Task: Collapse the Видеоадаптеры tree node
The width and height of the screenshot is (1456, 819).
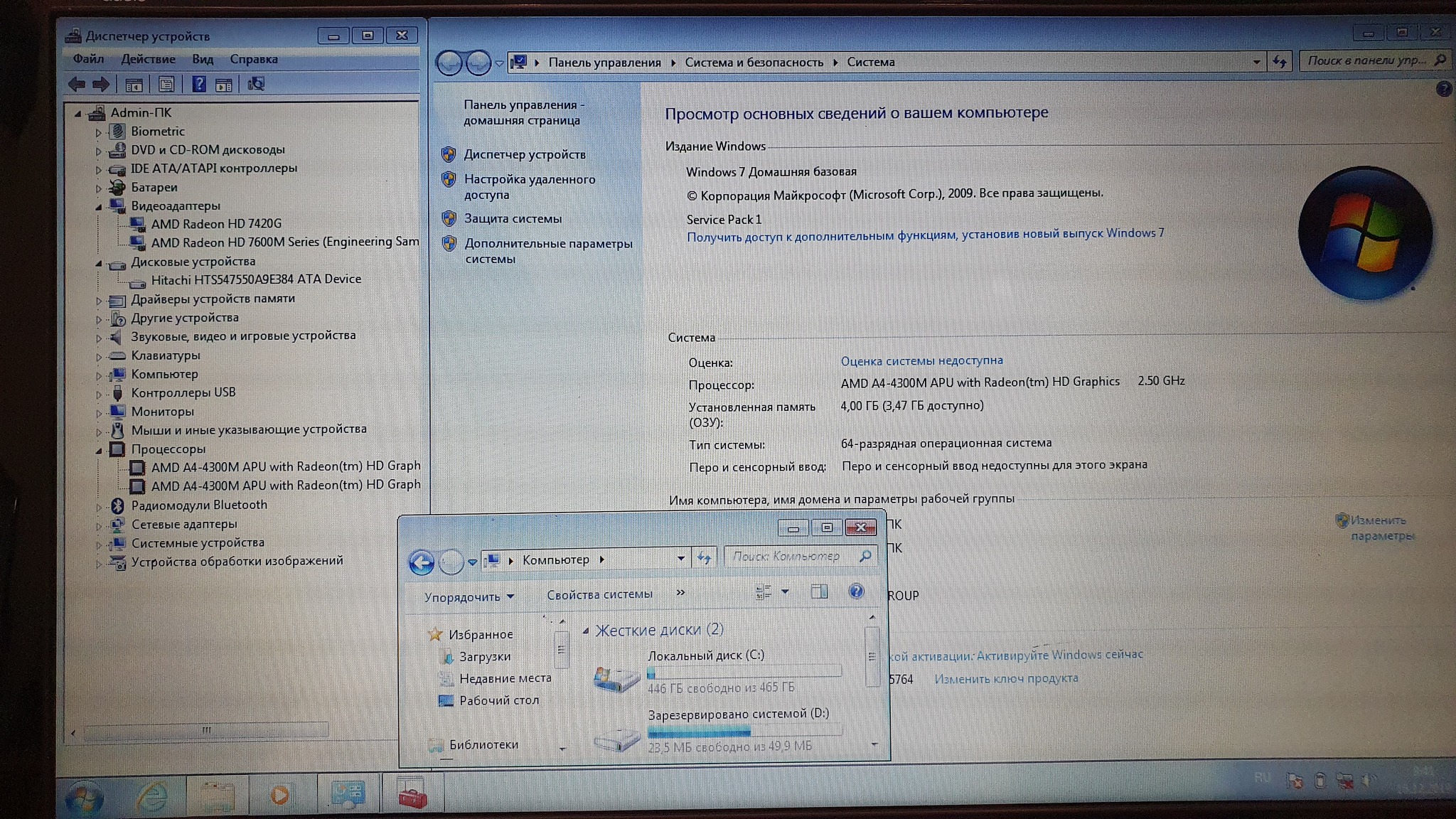Action: point(99,207)
